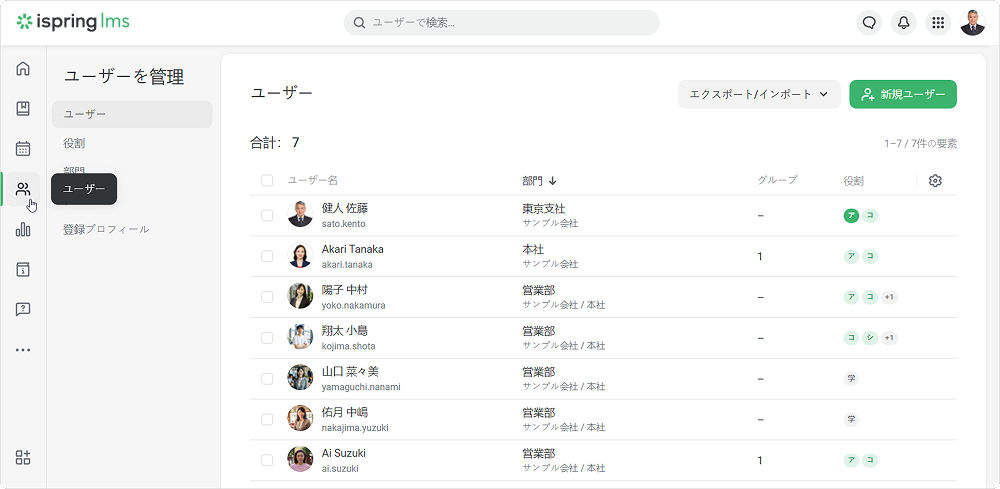Screen dimensions: 1000x489
Task: Open the chat messages bubble icon
Action: coord(870,23)
